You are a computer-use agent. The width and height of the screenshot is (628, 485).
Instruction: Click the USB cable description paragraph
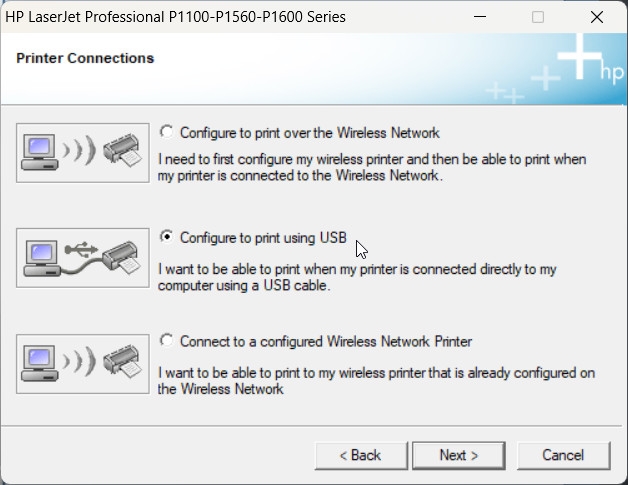click(357, 278)
